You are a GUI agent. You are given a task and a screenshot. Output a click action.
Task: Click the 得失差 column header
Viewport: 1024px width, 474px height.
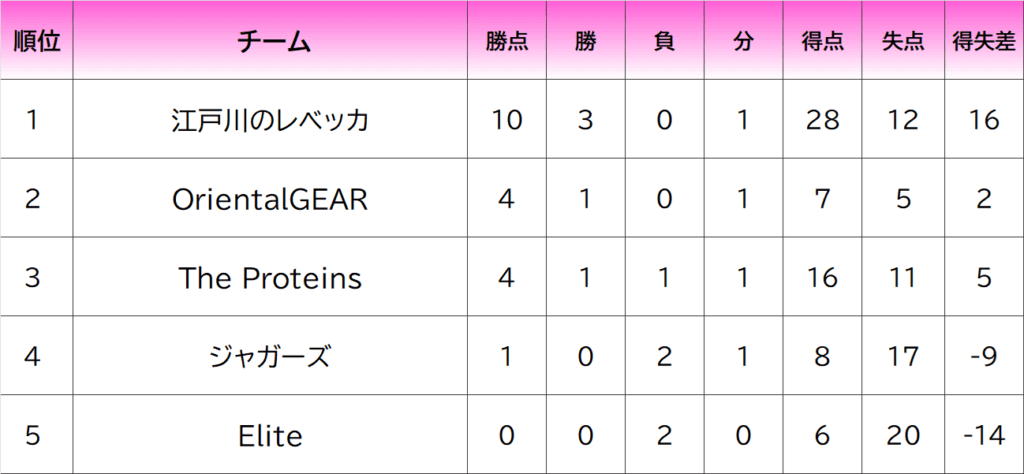(984, 42)
